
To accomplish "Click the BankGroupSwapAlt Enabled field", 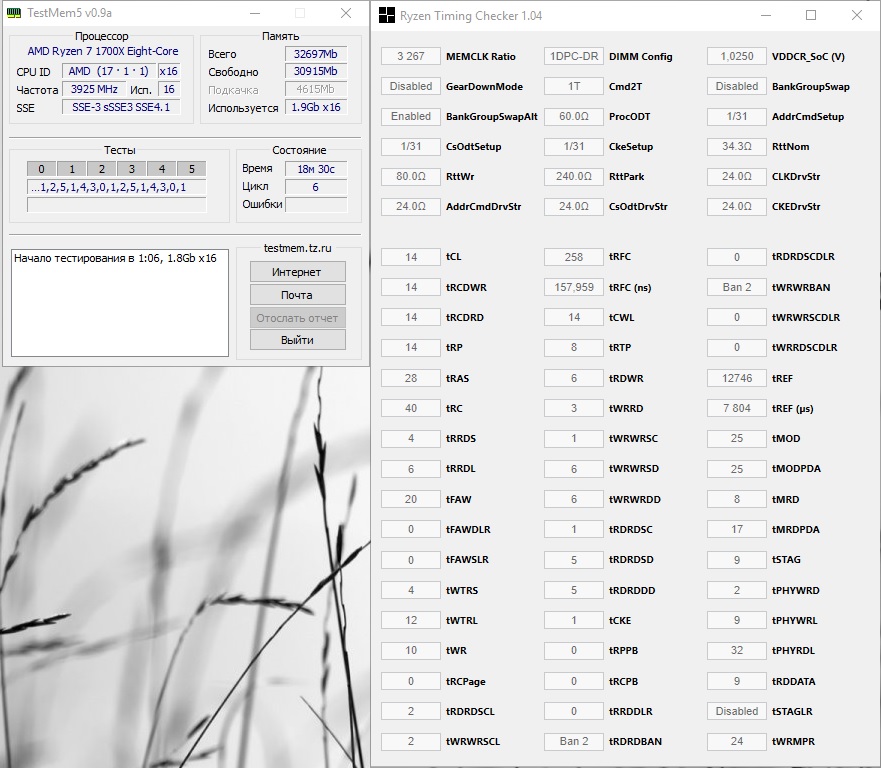I will tap(411, 116).
